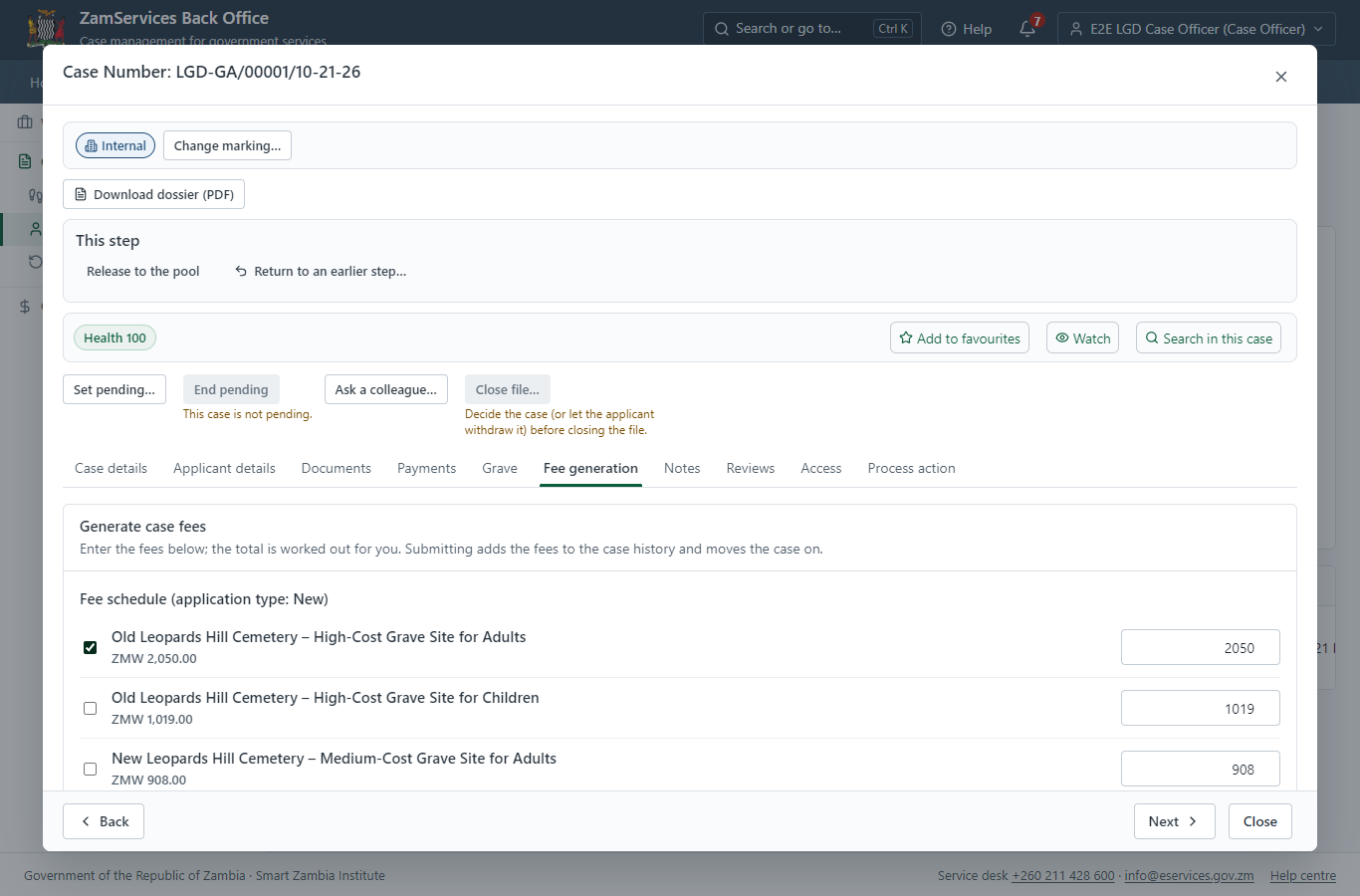Select the Fee generation tab
1360x896 pixels.
590,468
